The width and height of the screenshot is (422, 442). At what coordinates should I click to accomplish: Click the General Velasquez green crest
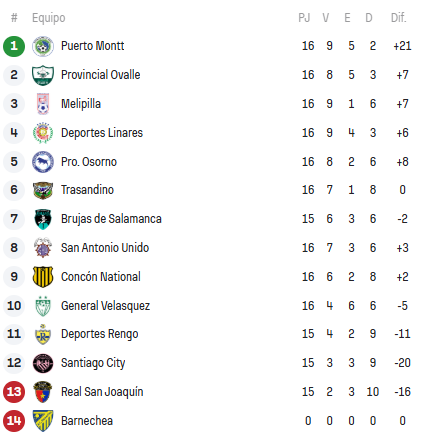click(43, 306)
